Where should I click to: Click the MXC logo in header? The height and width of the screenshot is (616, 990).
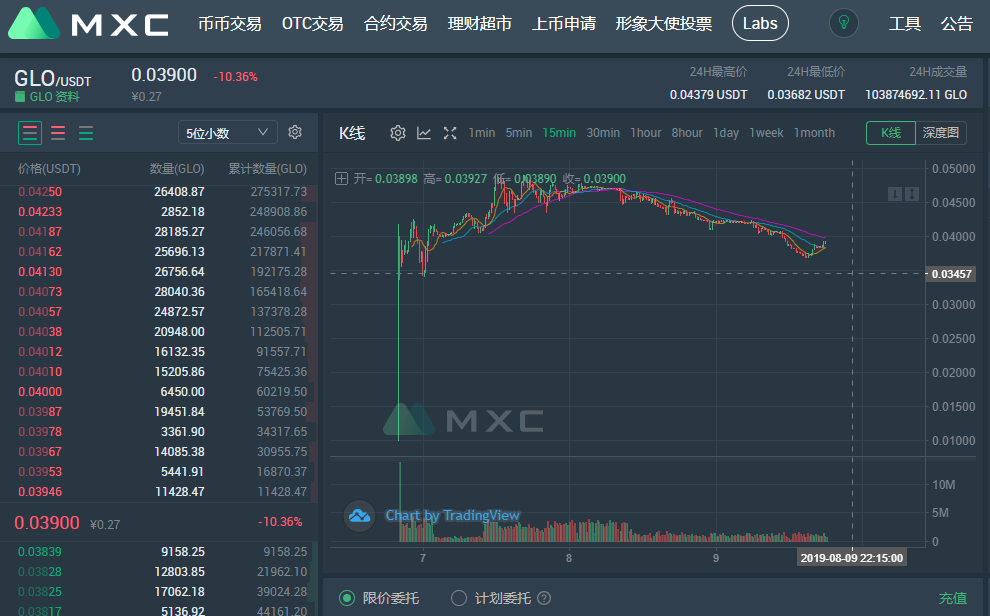(x=88, y=23)
